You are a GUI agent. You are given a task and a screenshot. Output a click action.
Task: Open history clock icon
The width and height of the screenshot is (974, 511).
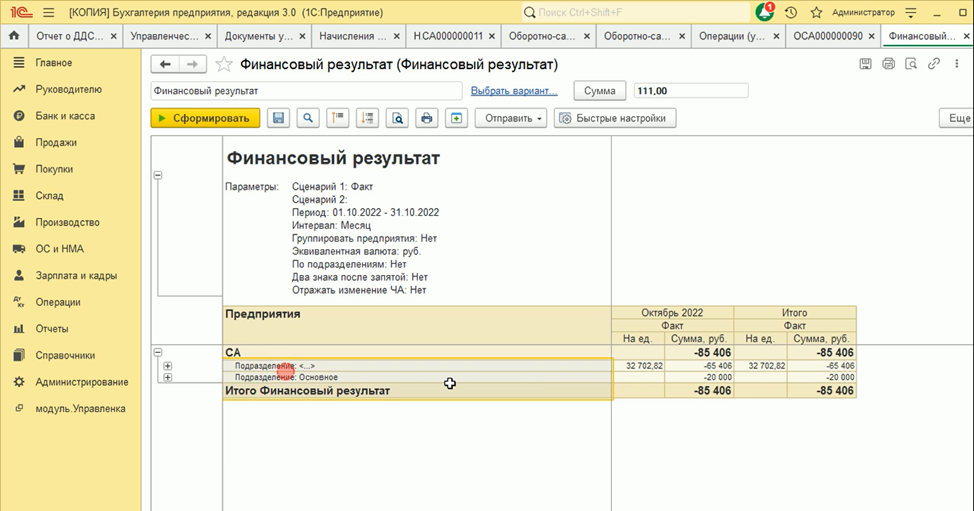point(791,12)
